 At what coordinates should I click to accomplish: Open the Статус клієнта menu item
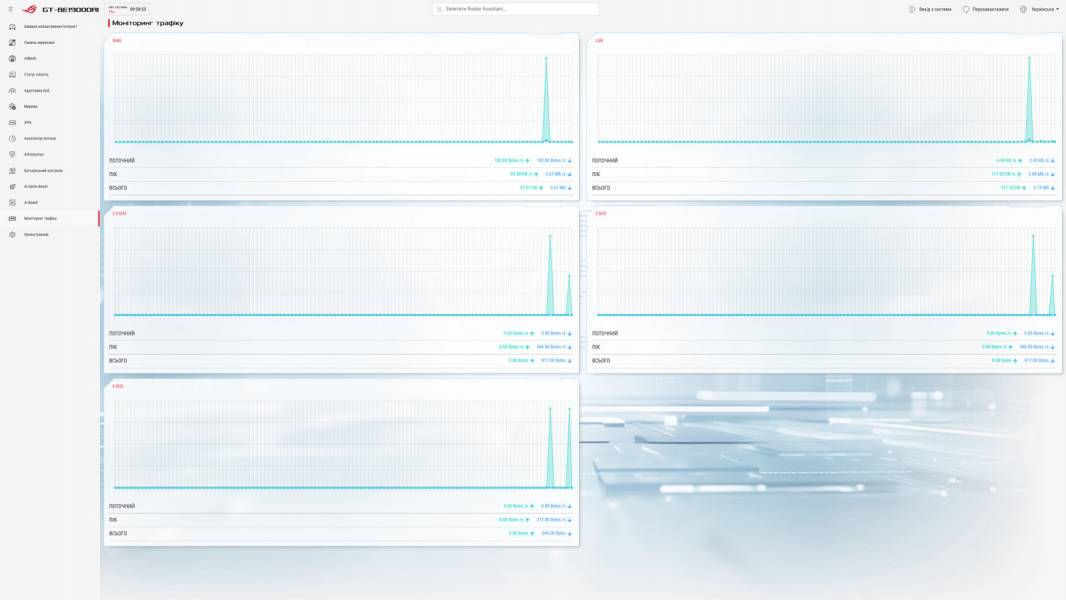[36, 75]
